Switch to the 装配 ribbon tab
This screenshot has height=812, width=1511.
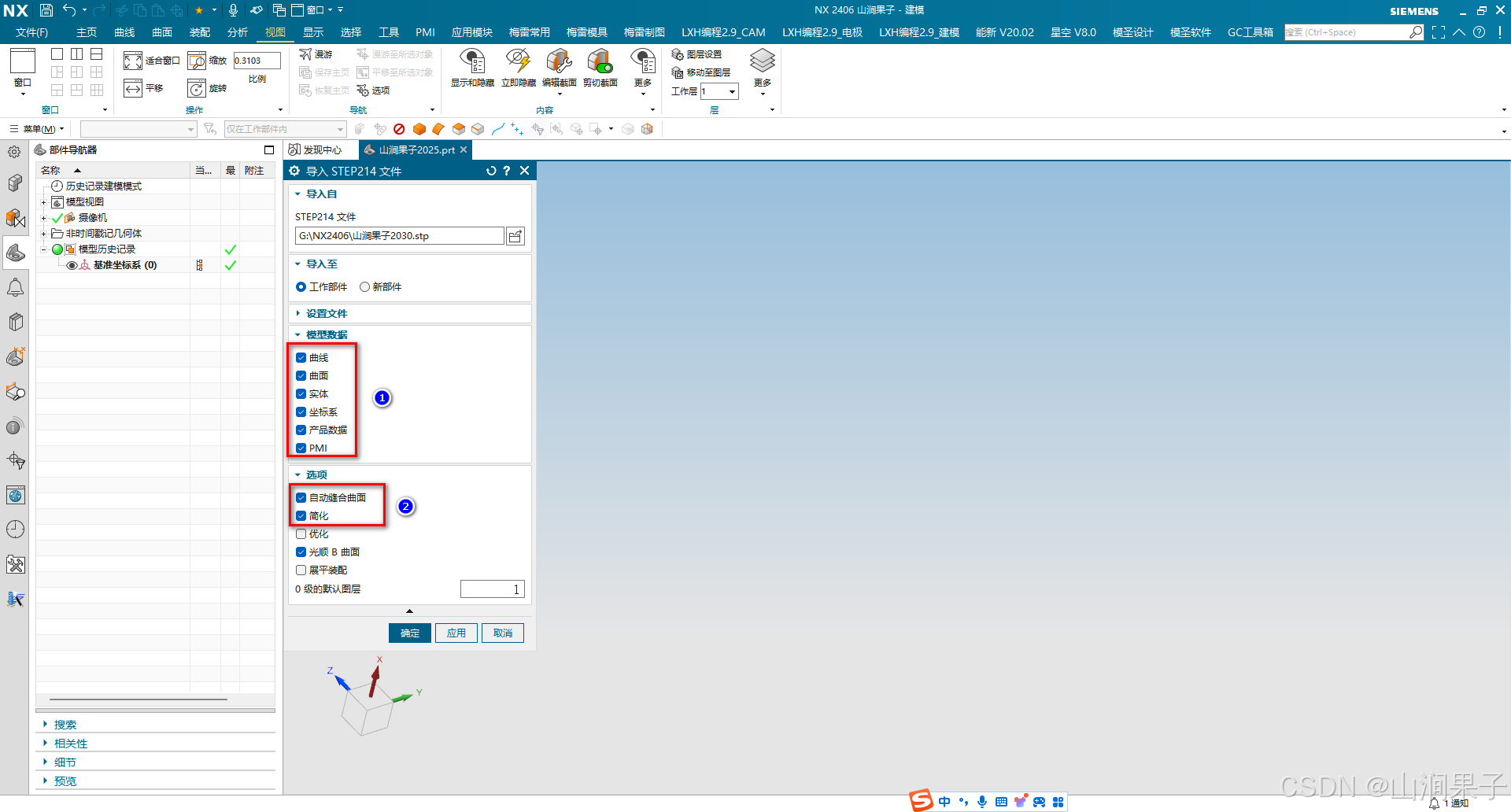click(200, 32)
